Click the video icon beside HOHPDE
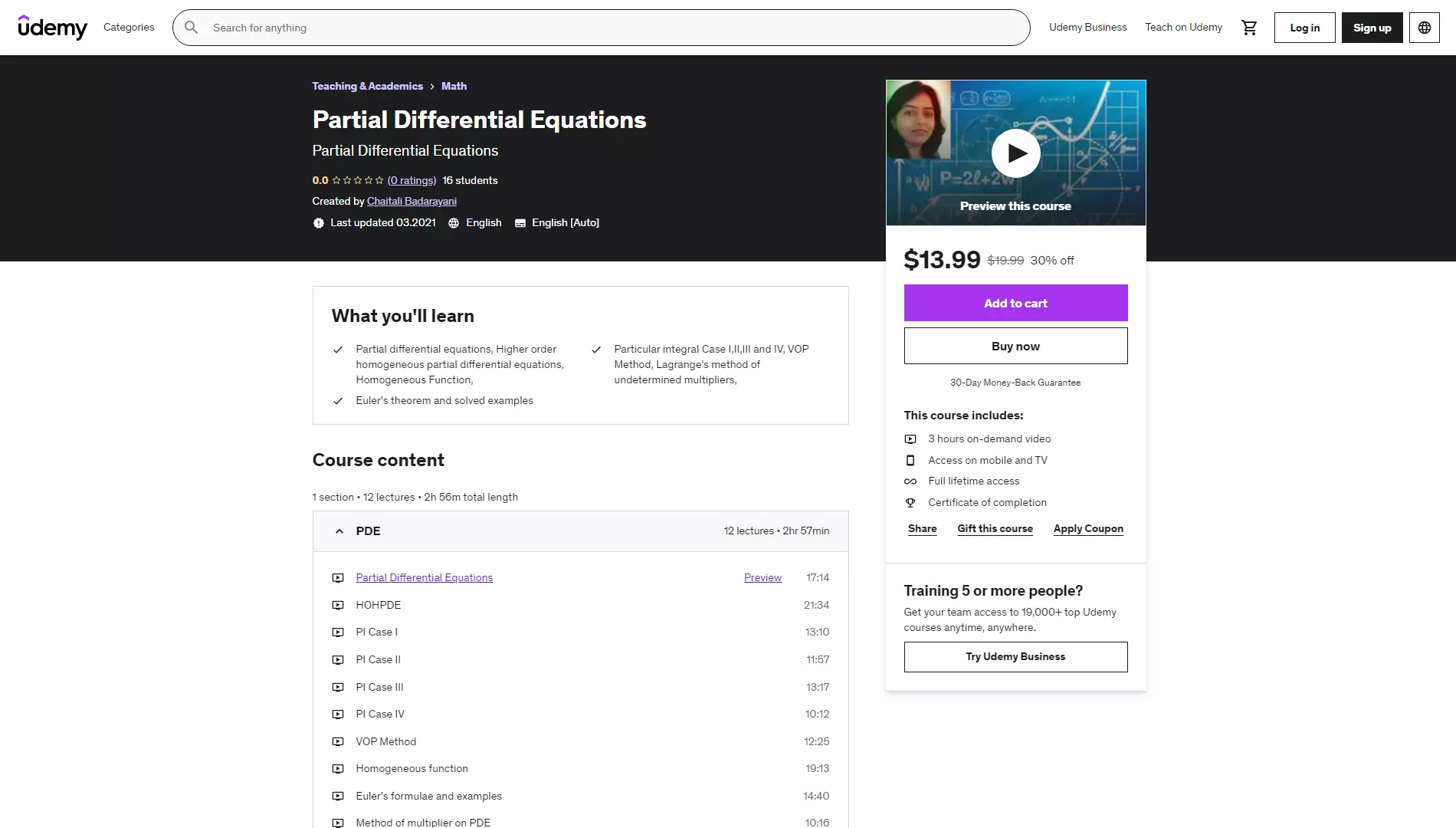1456x828 pixels. tap(338, 606)
